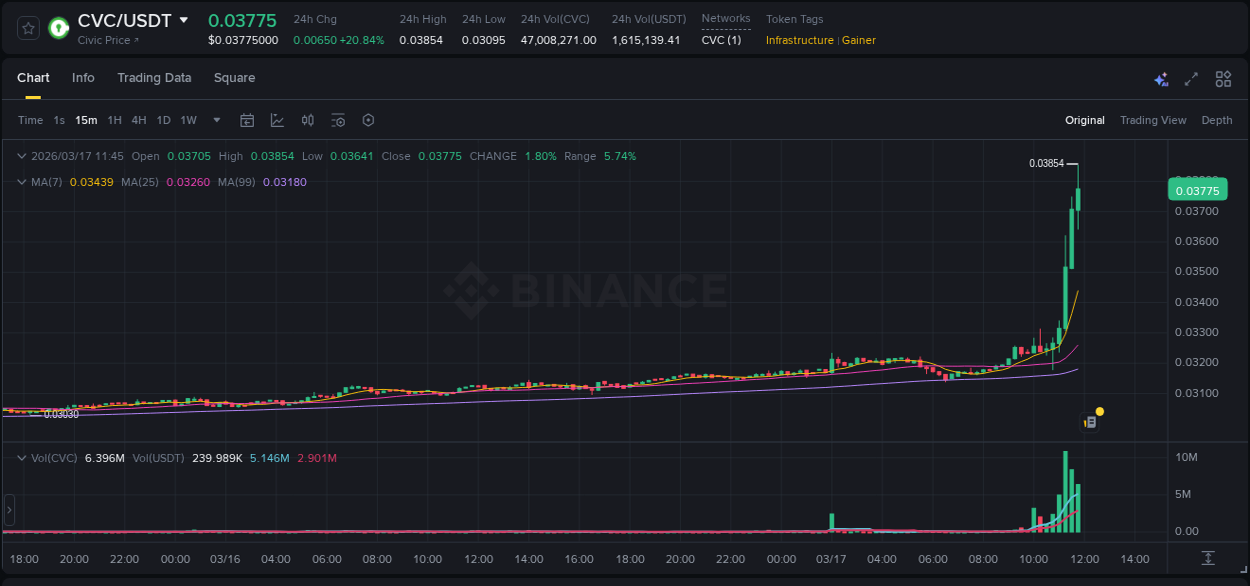Open the CVC/USDT pair dropdown
Screen dimensions: 1250x586
click(x=185, y=19)
